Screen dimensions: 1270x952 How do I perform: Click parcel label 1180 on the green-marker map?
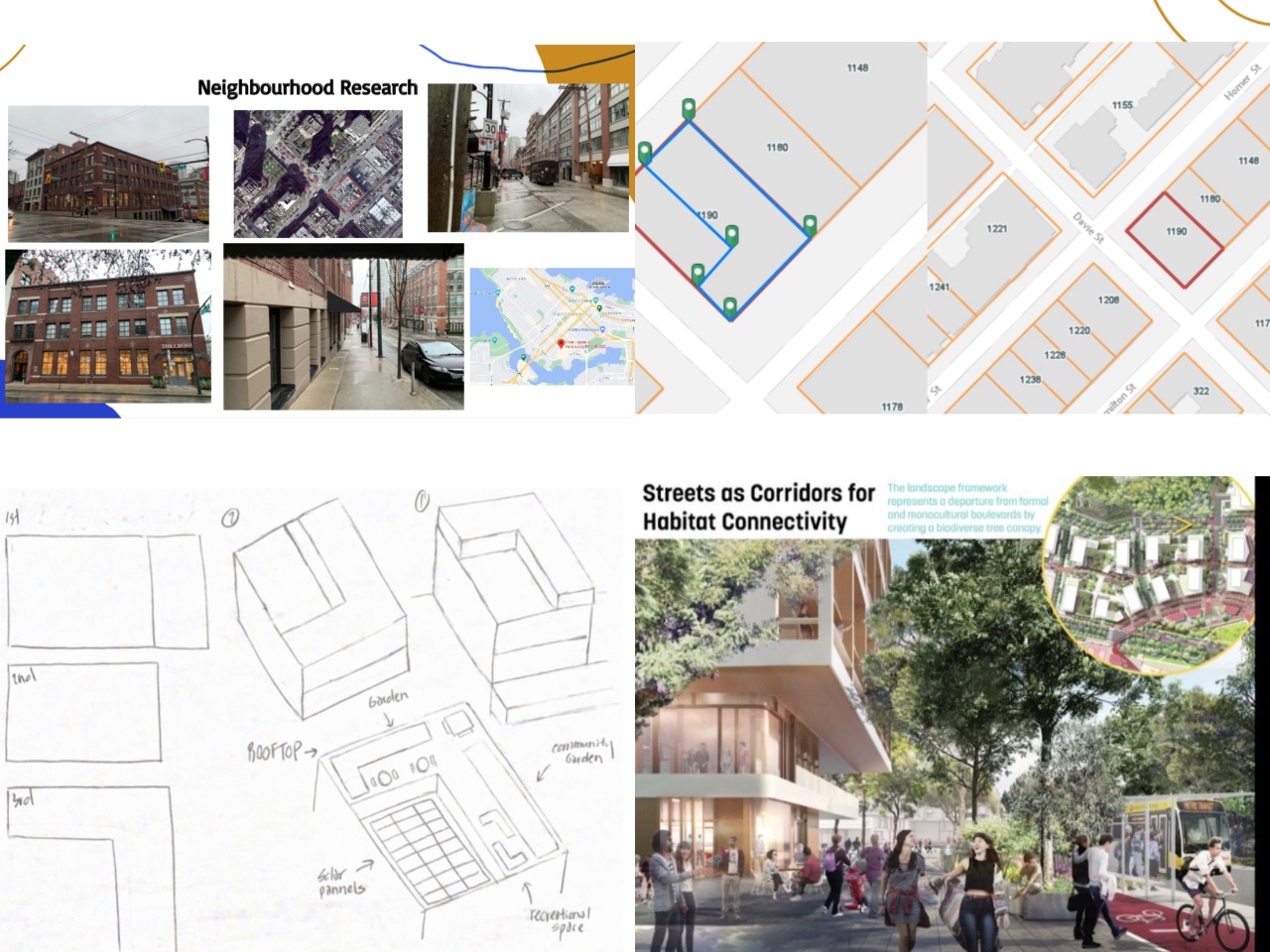point(777,147)
